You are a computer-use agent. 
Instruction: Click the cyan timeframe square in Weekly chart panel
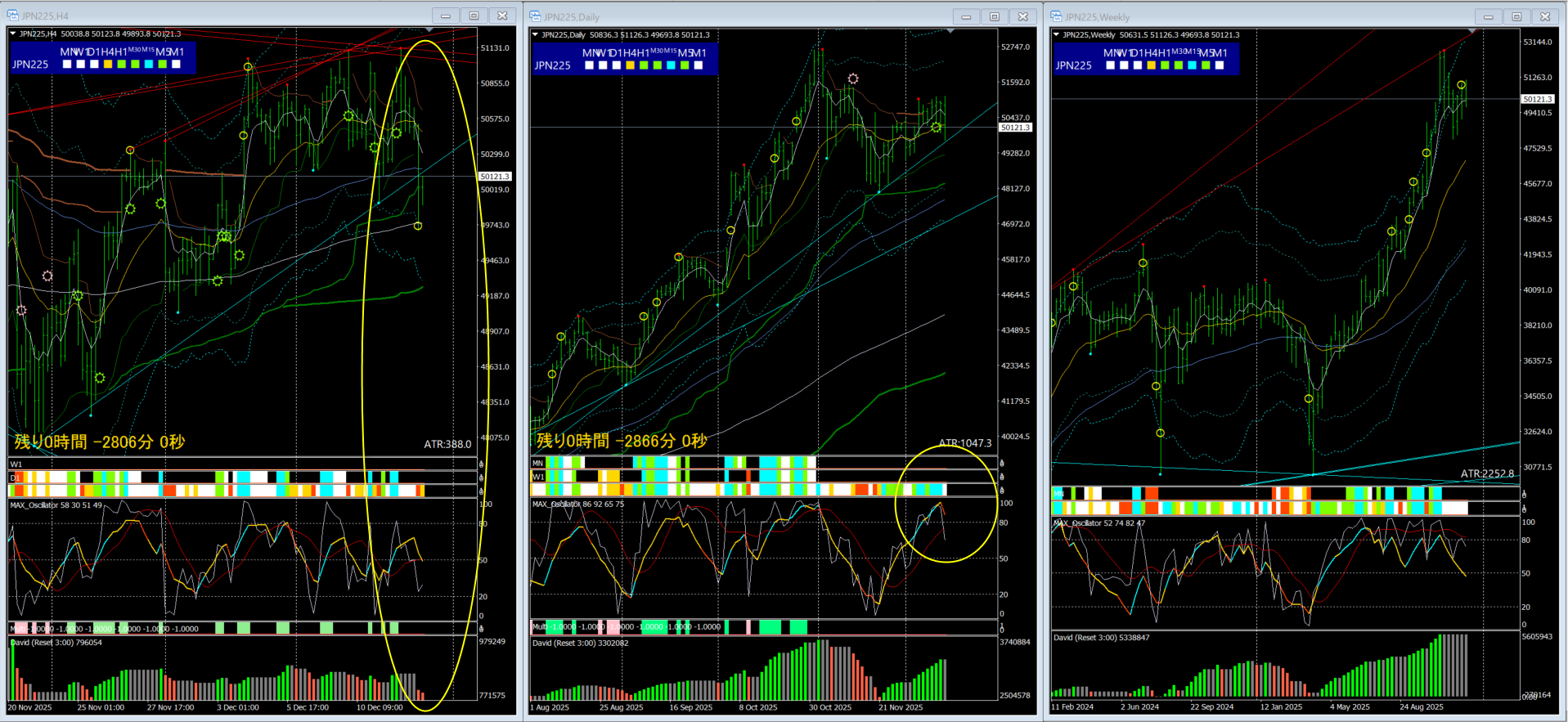pos(1193,65)
